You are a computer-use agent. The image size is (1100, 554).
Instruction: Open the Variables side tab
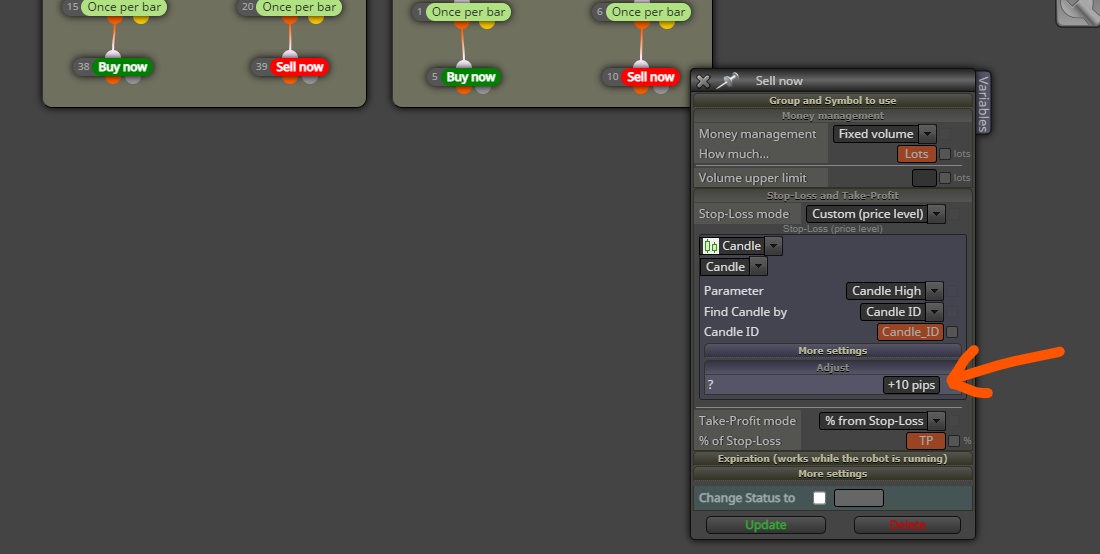(x=983, y=102)
